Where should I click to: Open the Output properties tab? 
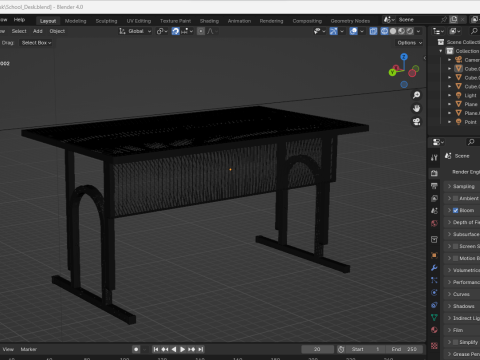[x=434, y=186]
